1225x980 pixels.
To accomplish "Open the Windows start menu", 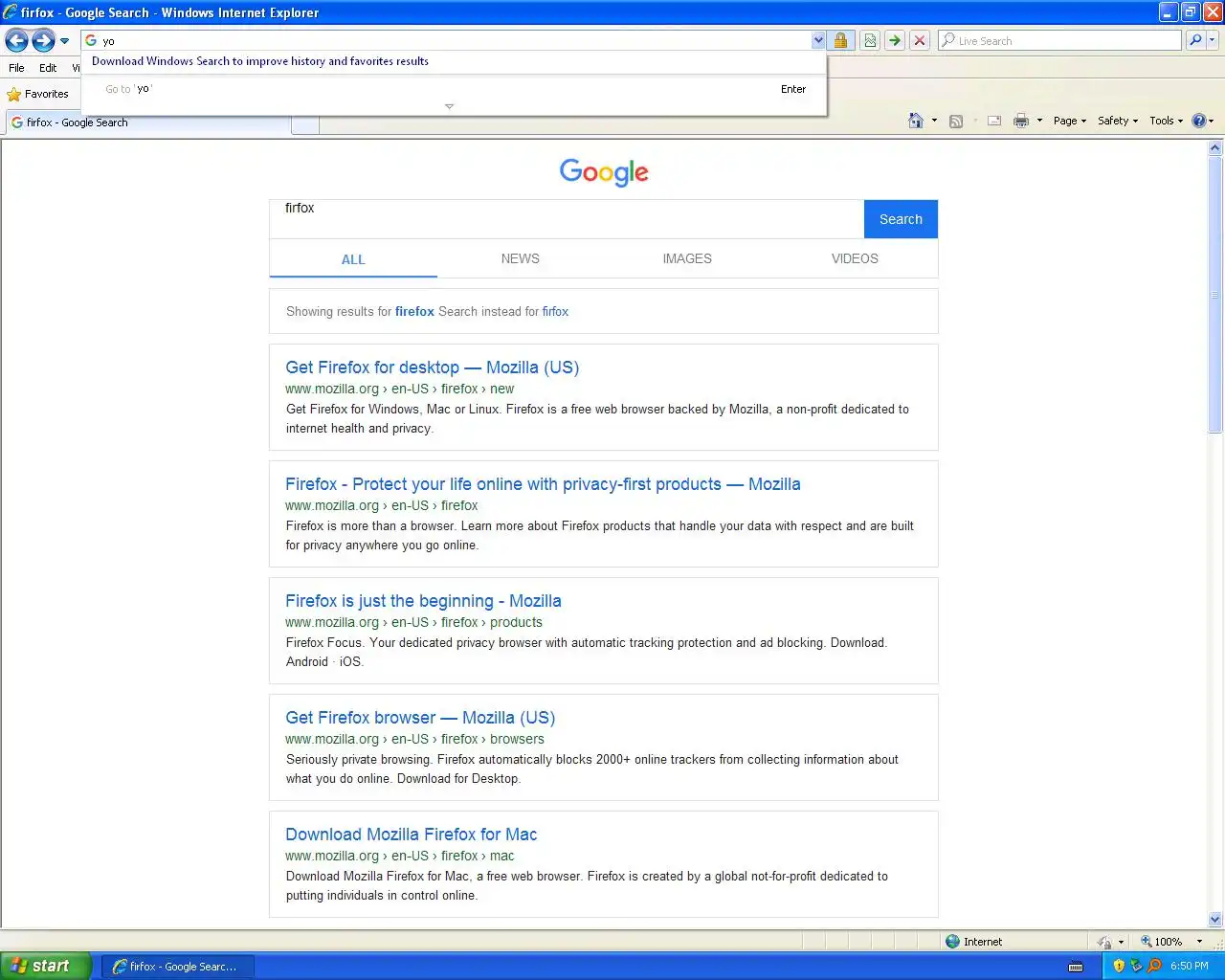I will (x=45, y=966).
